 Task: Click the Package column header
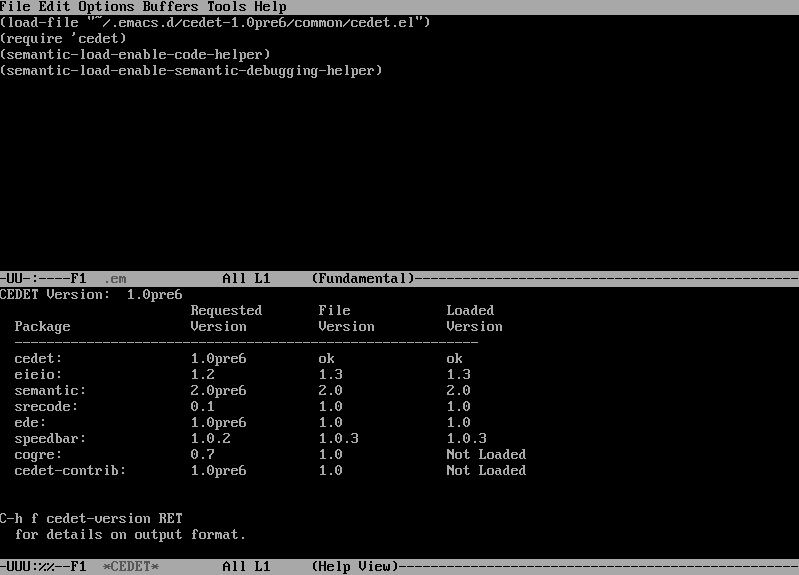(x=42, y=327)
